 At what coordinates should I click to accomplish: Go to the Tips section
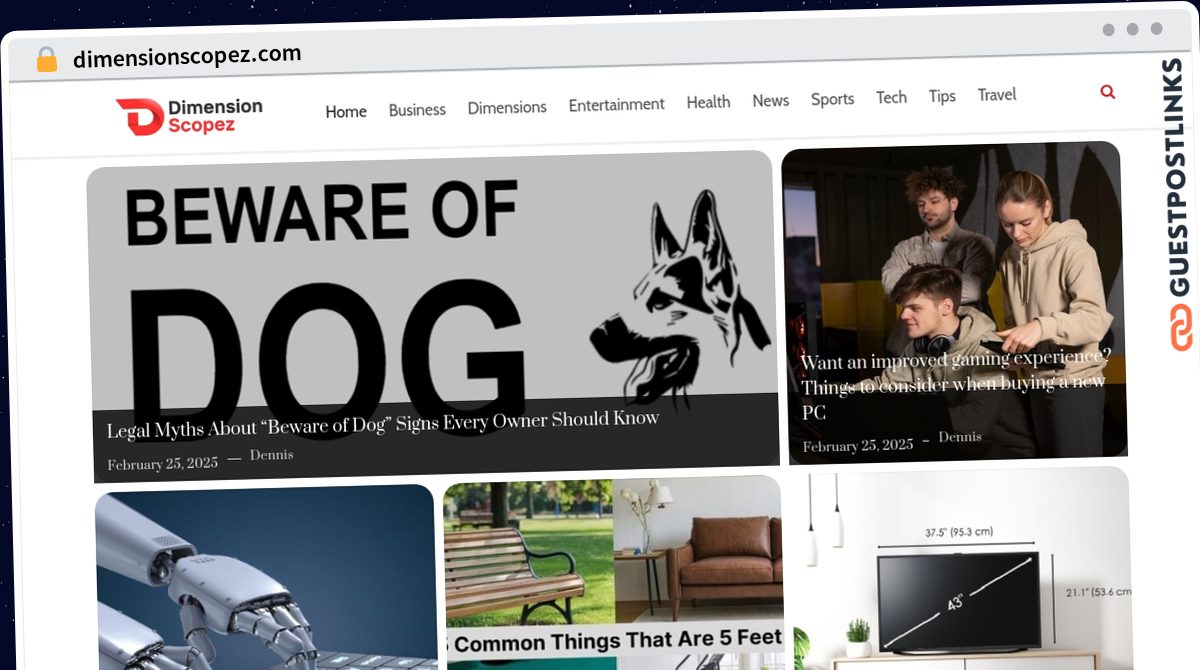[x=942, y=96]
